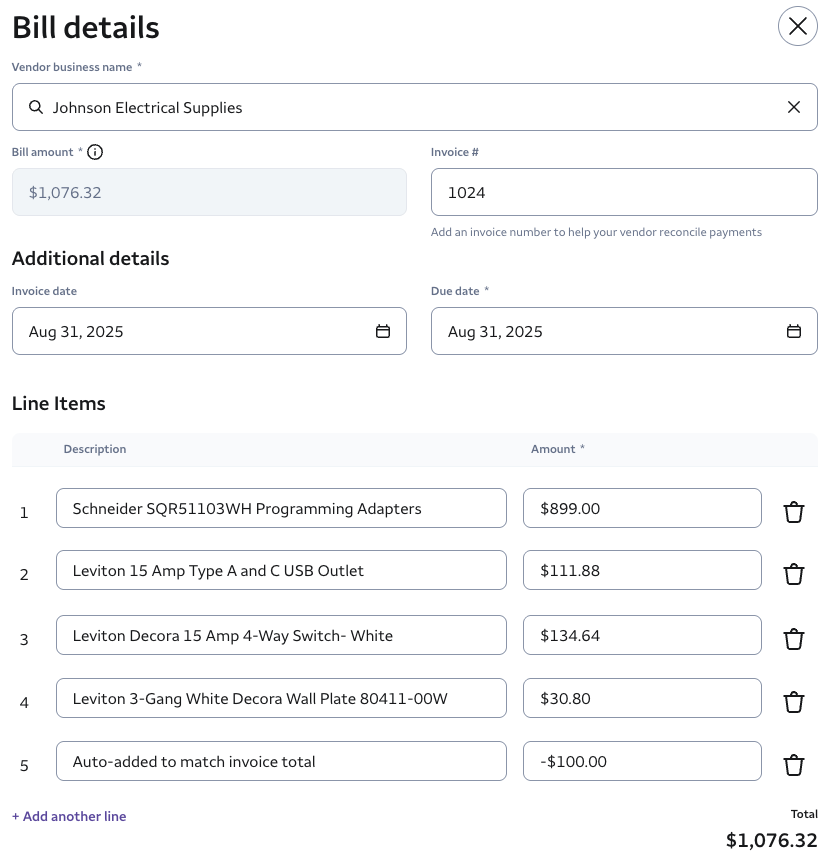Image resolution: width=832 pixels, height=864 pixels.
Task: Delete the Leviton USB Outlet line
Action: [x=793, y=574]
